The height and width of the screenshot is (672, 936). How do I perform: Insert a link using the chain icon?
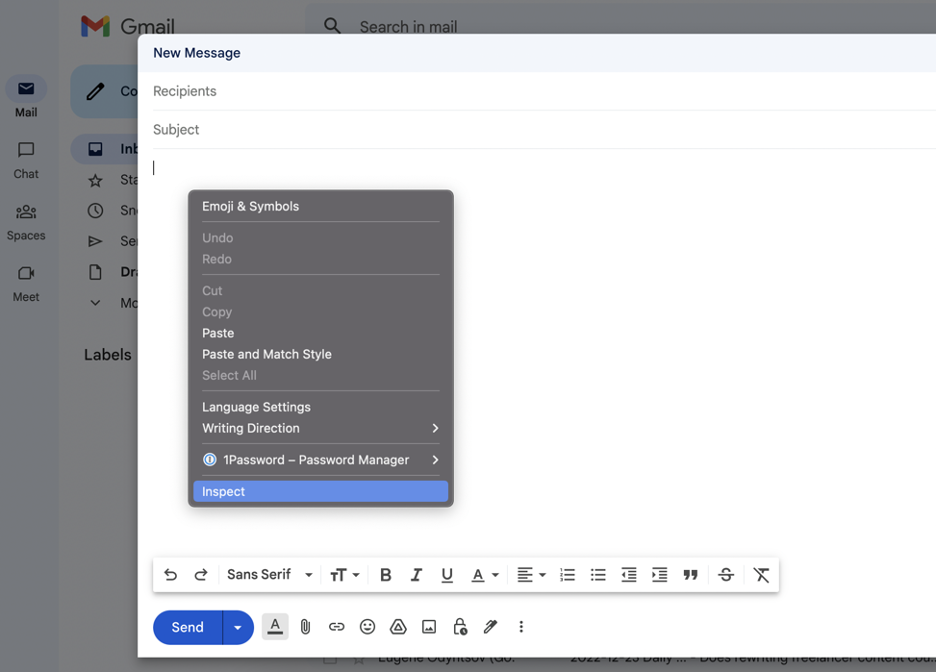[337, 627]
